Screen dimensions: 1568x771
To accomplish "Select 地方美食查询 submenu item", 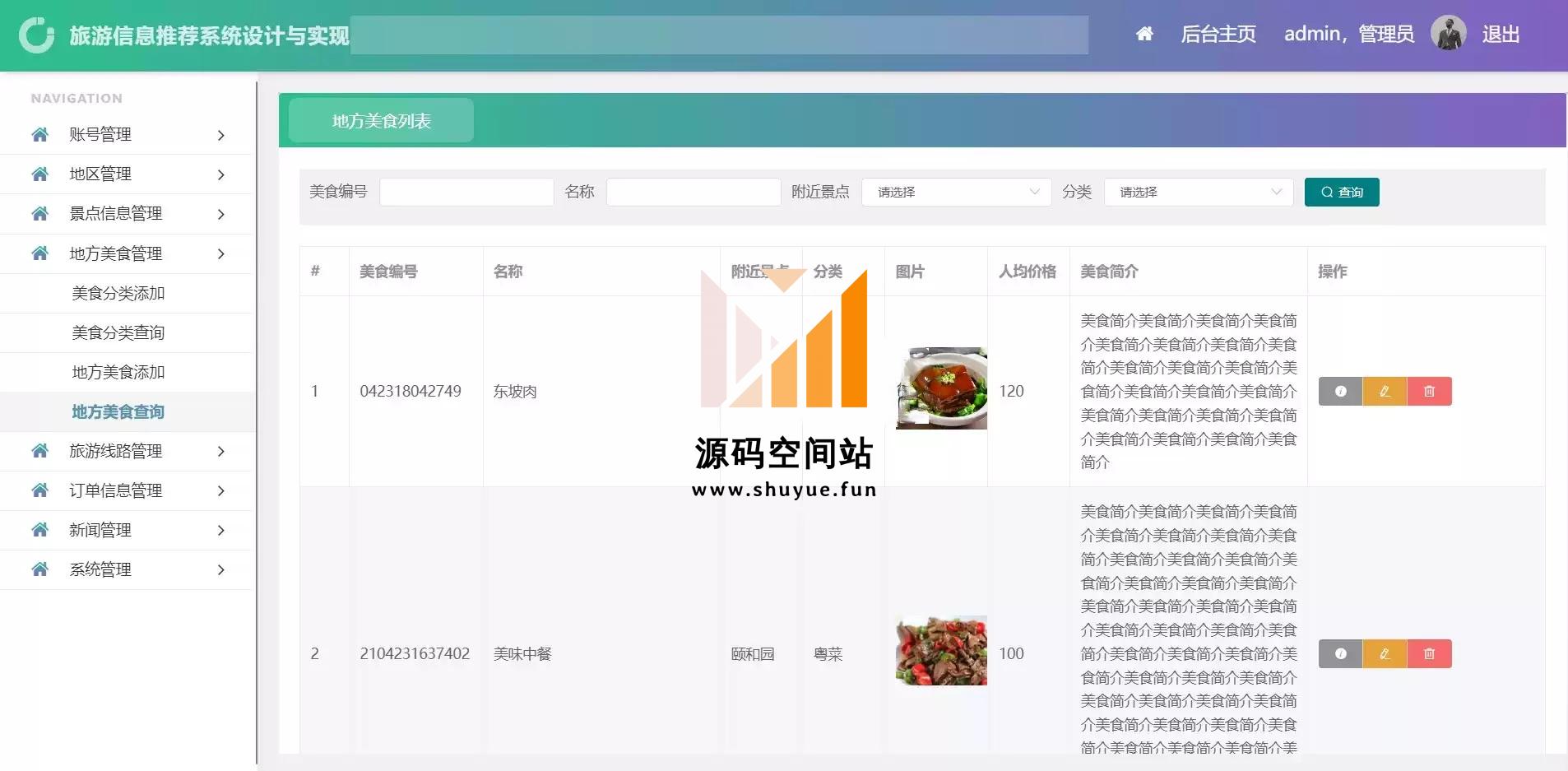I will click(118, 411).
